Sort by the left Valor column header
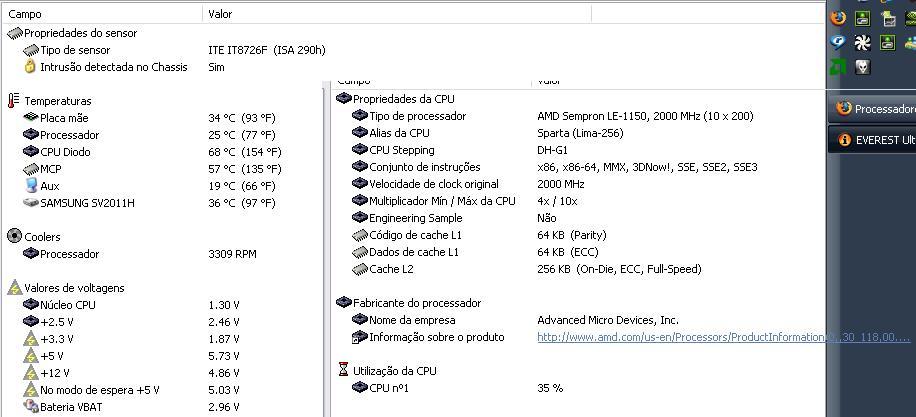 (397, 14)
